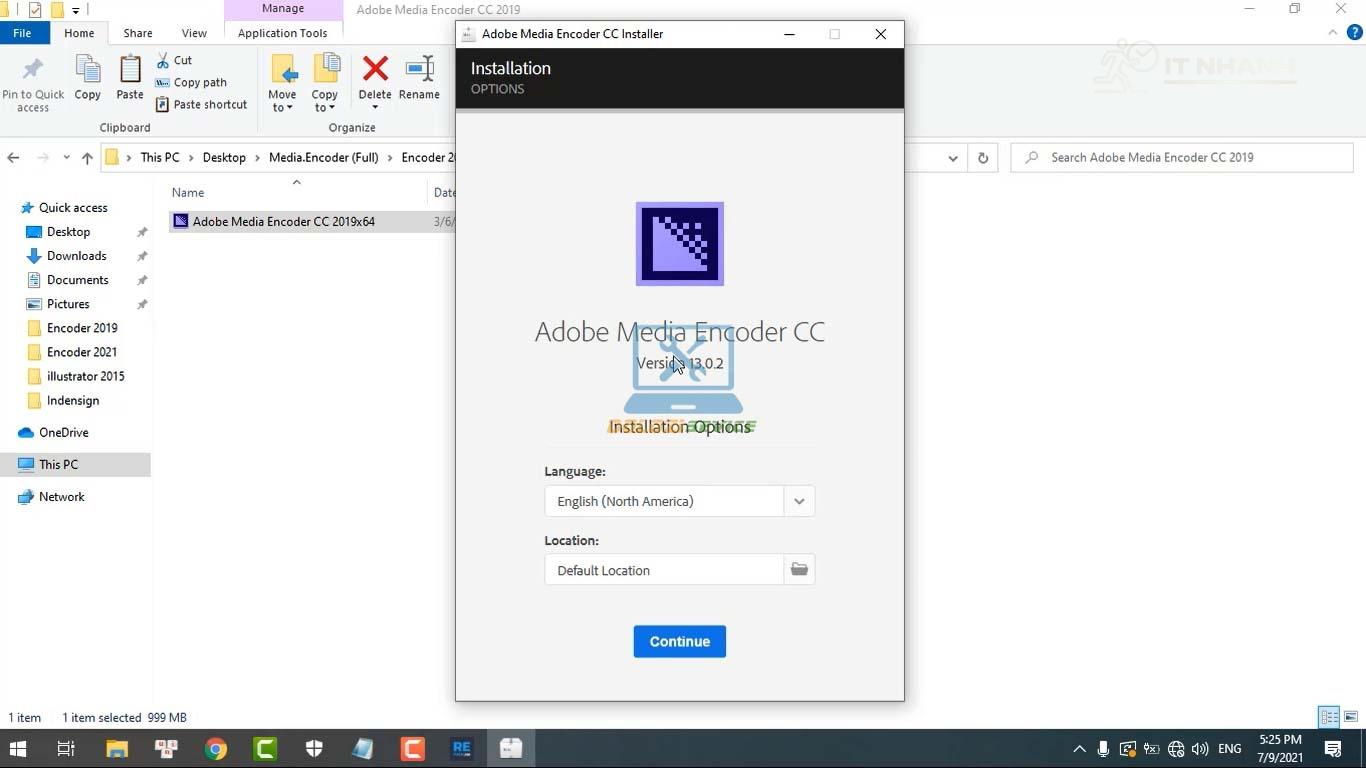Click the Paste icon in Clipboard group
Image resolution: width=1366 pixels, height=768 pixels.
129,78
